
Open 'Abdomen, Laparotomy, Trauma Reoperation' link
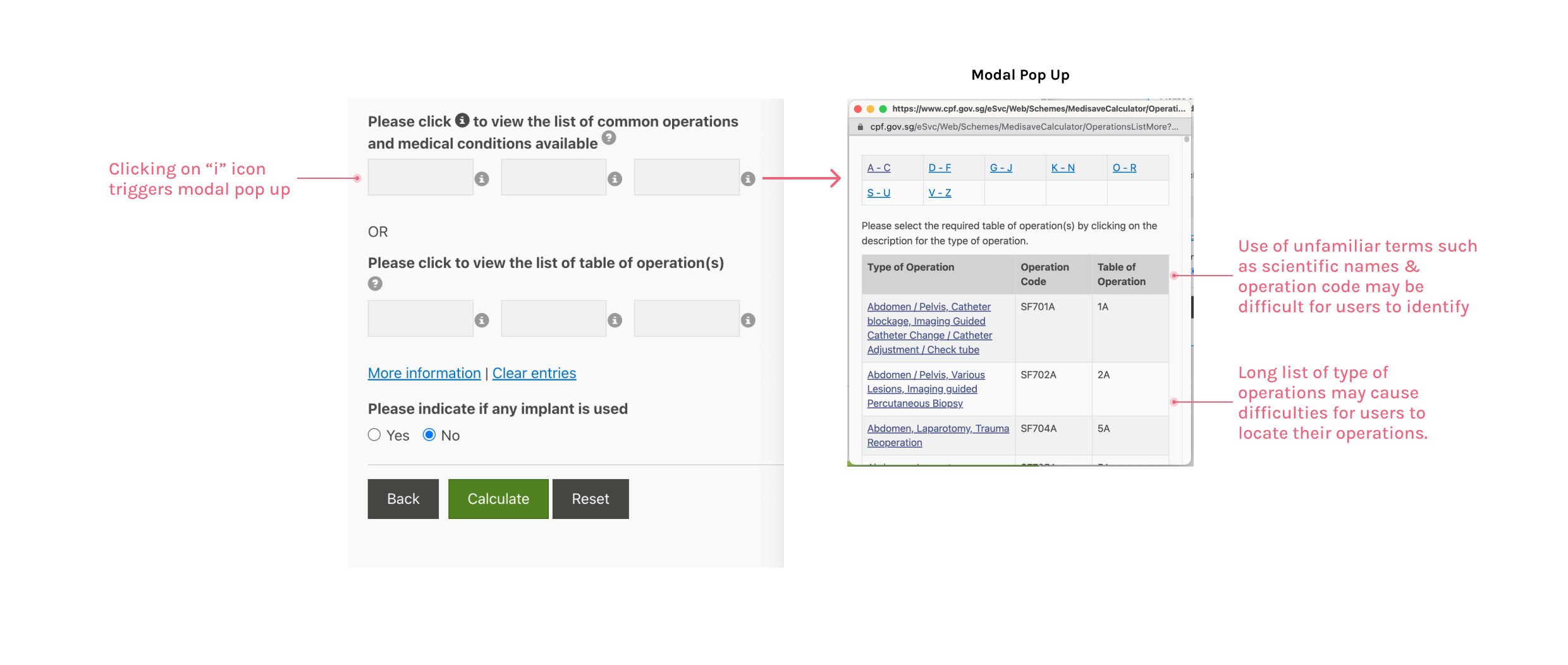coord(938,436)
